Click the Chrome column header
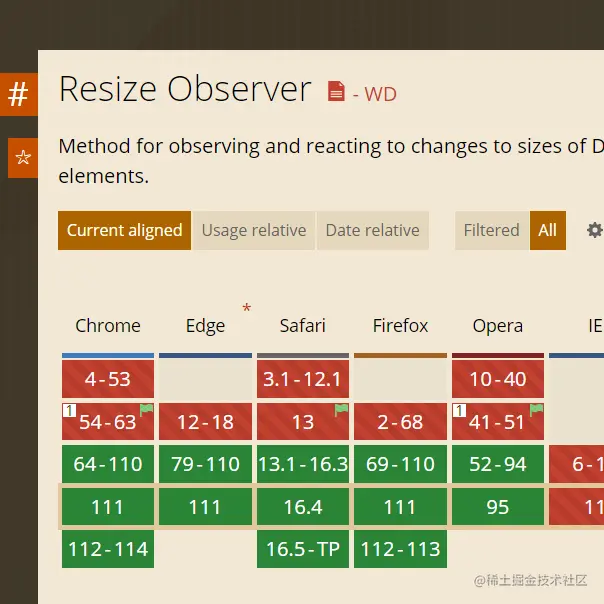This screenshot has width=604, height=604. click(108, 326)
